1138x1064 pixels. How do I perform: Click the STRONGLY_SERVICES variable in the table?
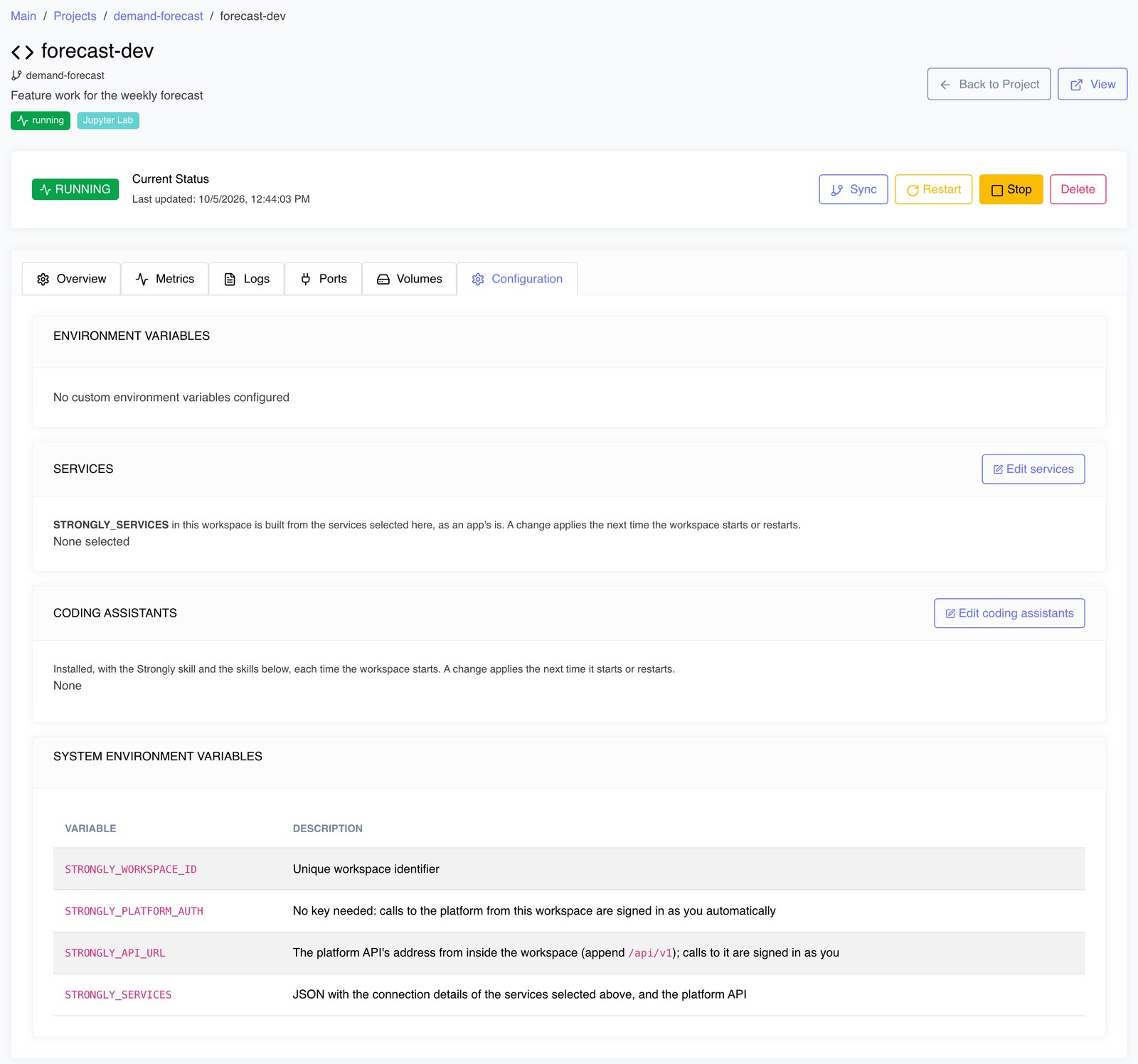coord(118,995)
